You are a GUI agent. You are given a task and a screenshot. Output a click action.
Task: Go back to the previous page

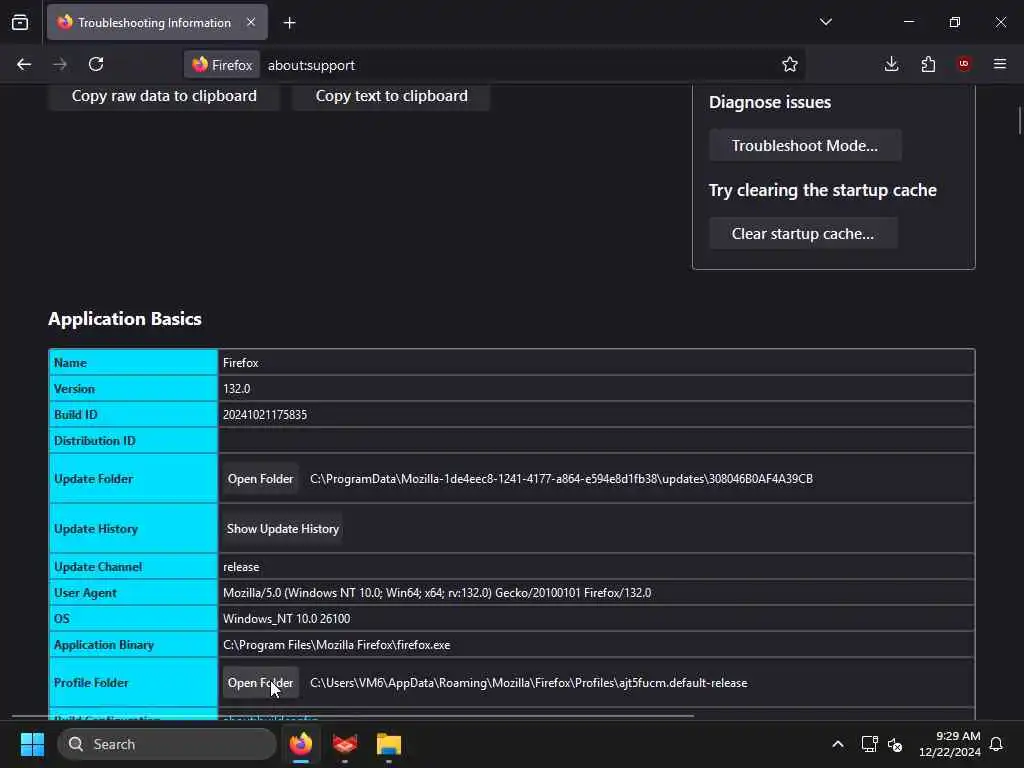(24, 64)
